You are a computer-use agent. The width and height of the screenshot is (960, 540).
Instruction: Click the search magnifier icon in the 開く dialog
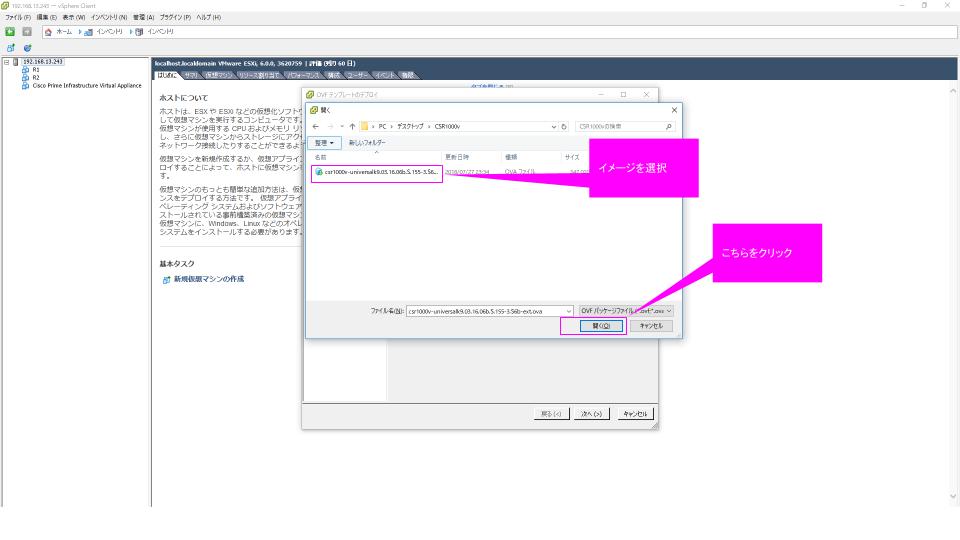(x=669, y=127)
